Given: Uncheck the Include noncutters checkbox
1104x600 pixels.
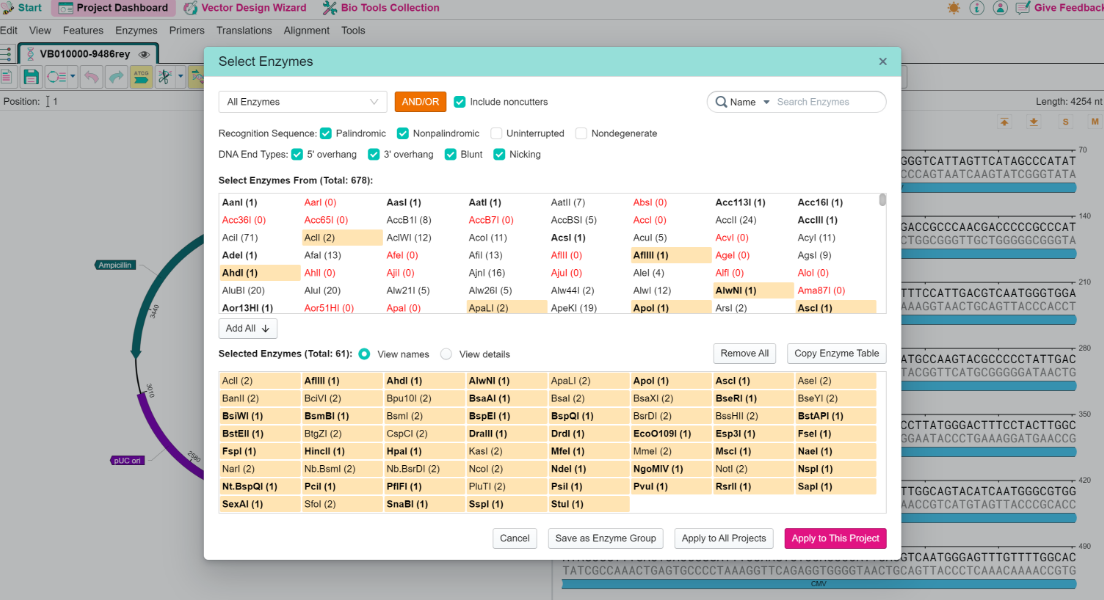Looking at the screenshot, I should point(460,102).
